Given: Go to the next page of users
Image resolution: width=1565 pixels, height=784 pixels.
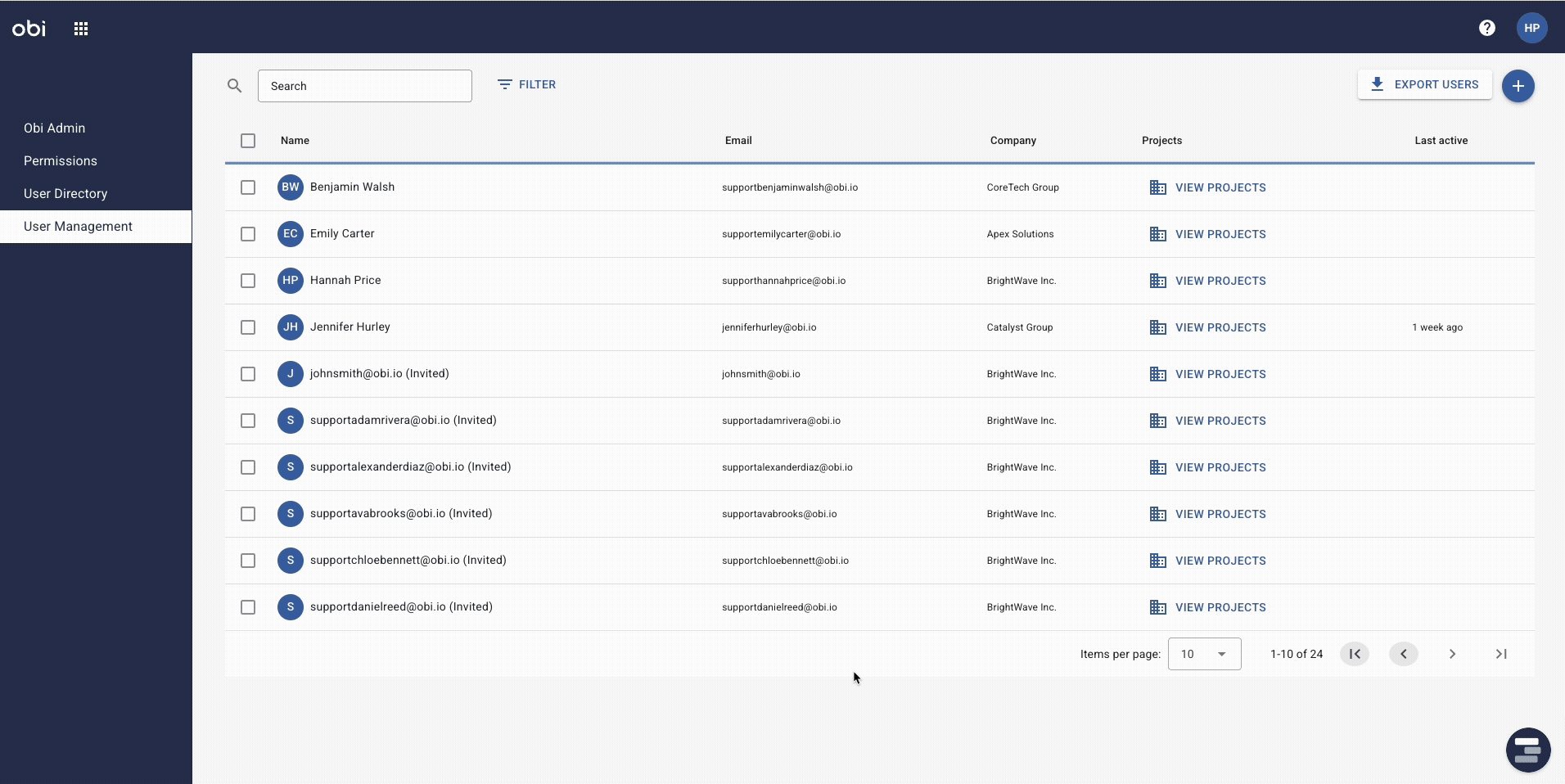Looking at the screenshot, I should point(1452,654).
